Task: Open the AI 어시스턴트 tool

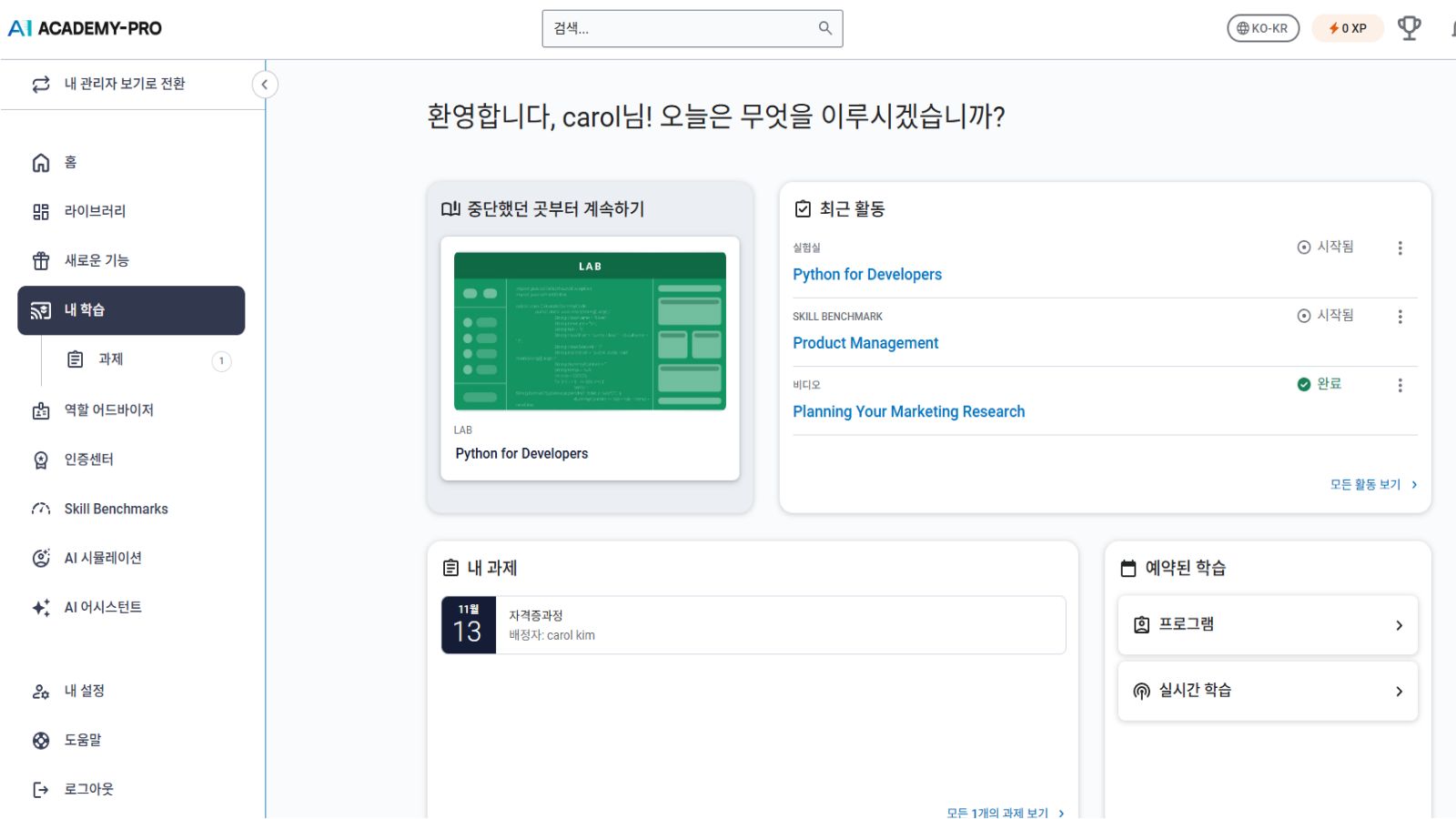Action: (100, 606)
